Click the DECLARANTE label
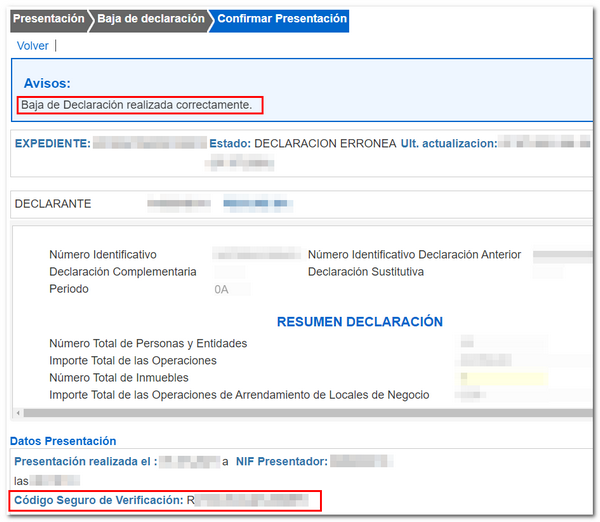600x522 pixels. (x=53, y=204)
